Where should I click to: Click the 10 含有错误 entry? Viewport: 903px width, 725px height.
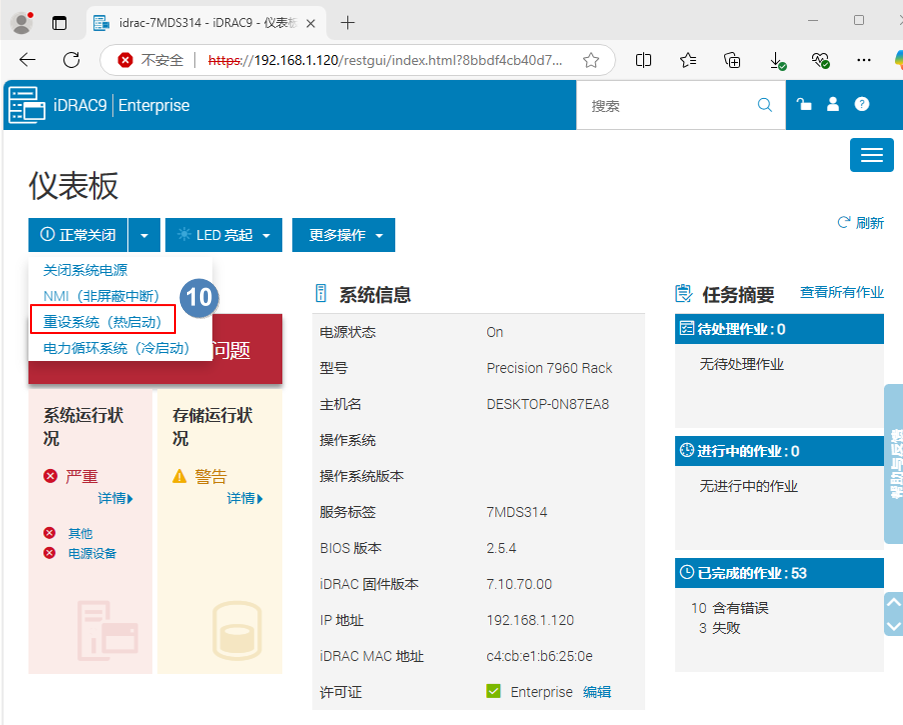pos(730,608)
